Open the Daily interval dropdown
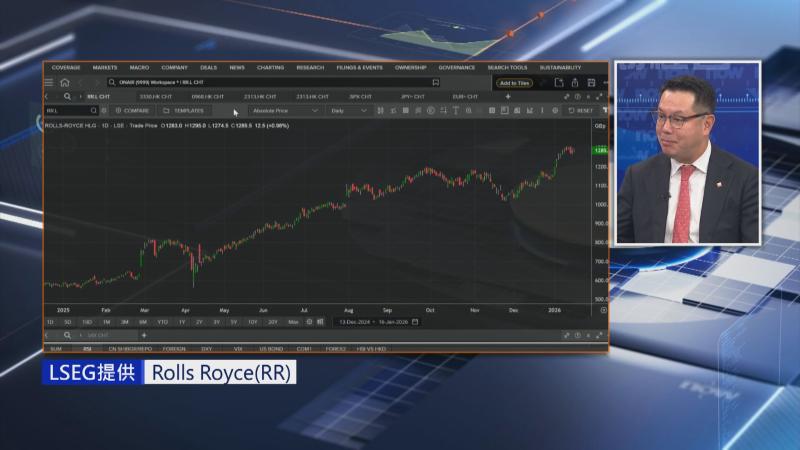 pyautogui.click(x=349, y=111)
